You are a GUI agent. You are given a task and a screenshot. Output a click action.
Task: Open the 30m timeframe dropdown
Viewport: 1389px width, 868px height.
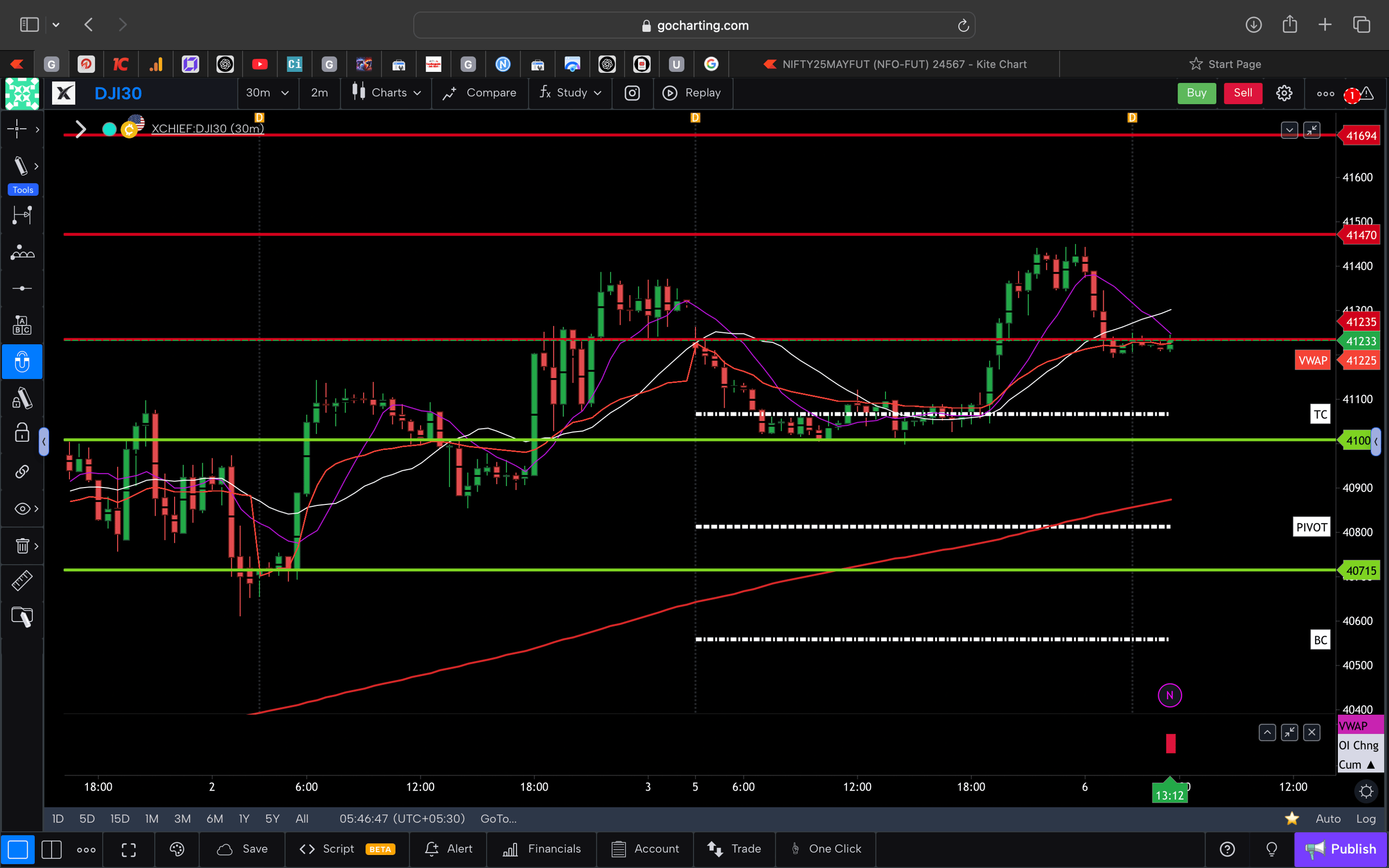click(x=267, y=92)
